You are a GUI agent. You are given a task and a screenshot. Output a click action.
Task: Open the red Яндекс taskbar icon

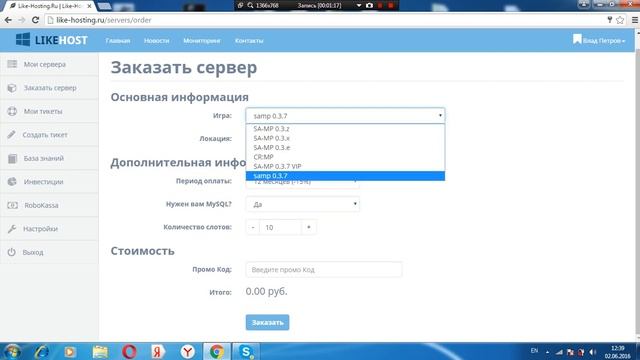(x=158, y=351)
